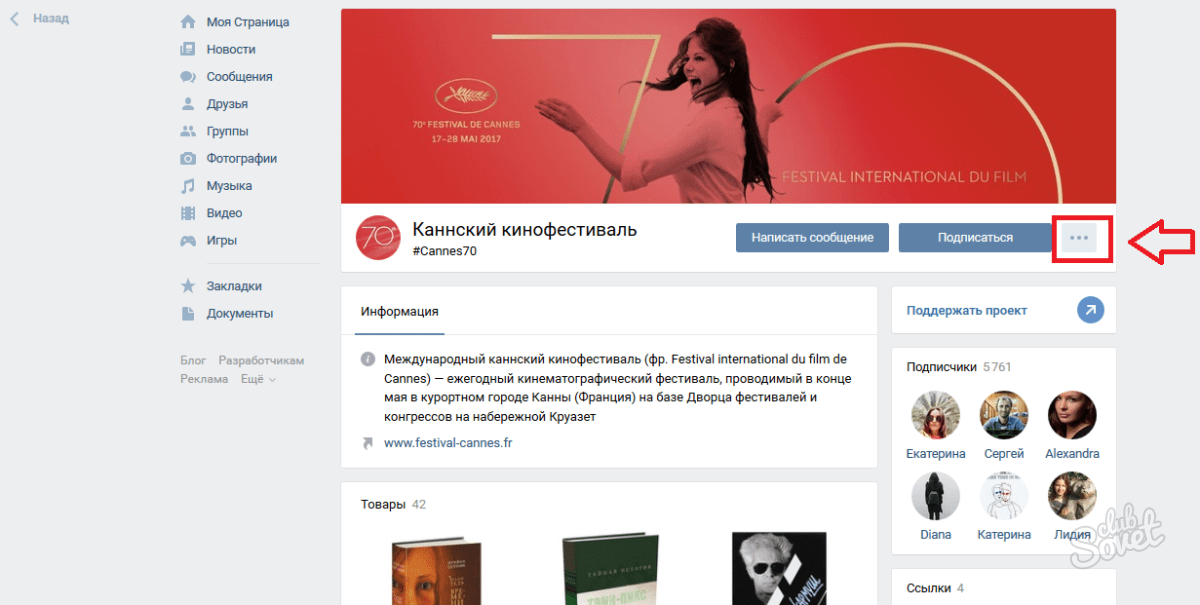This screenshot has height=605, width=1200.
Task: Open the Музыка note icon
Action: click(x=188, y=186)
